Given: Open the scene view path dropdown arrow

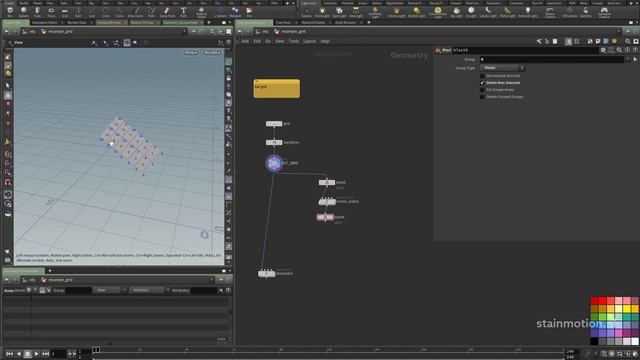Looking at the screenshot, I should pyautogui.click(x=184, y=31).
